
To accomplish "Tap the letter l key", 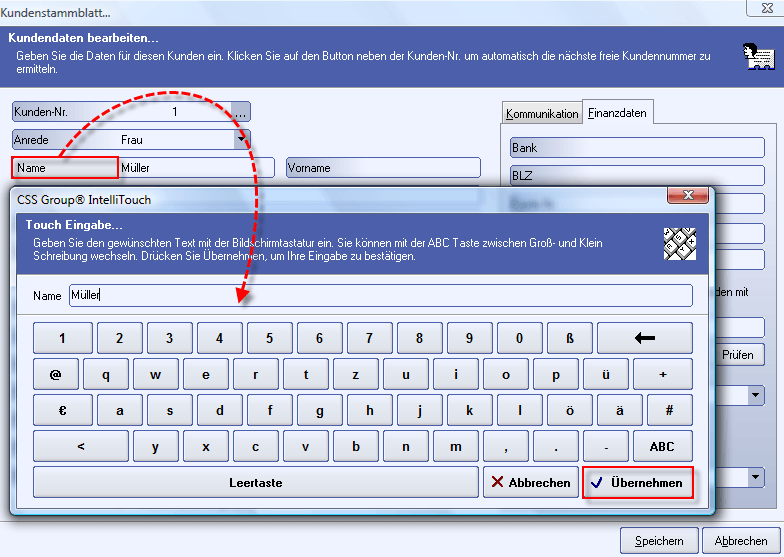I will tap(520, 410).
